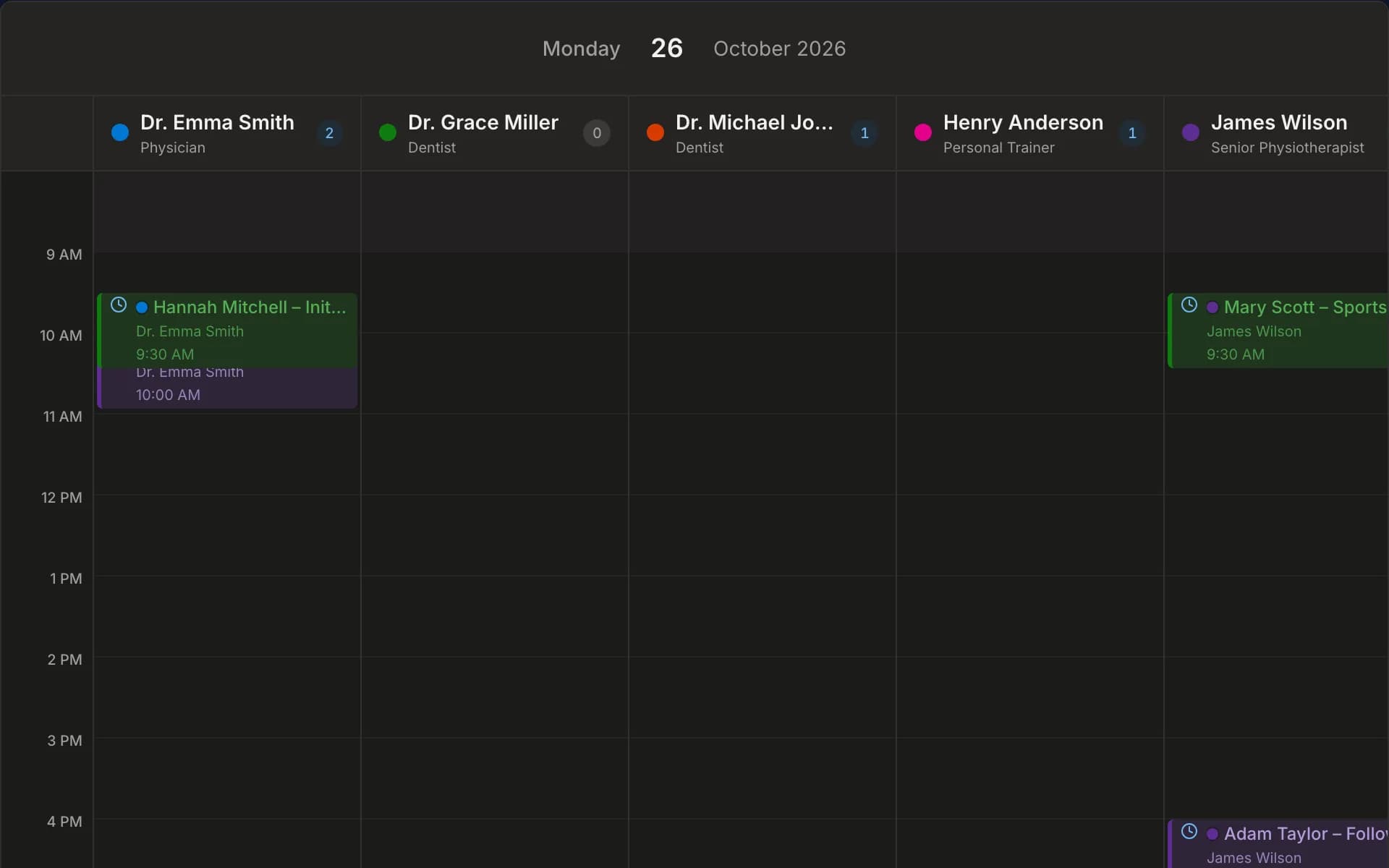Click Dr. Grace Miller's zero count badge
The image size is (1389, 868).
(x=597, y=133)
